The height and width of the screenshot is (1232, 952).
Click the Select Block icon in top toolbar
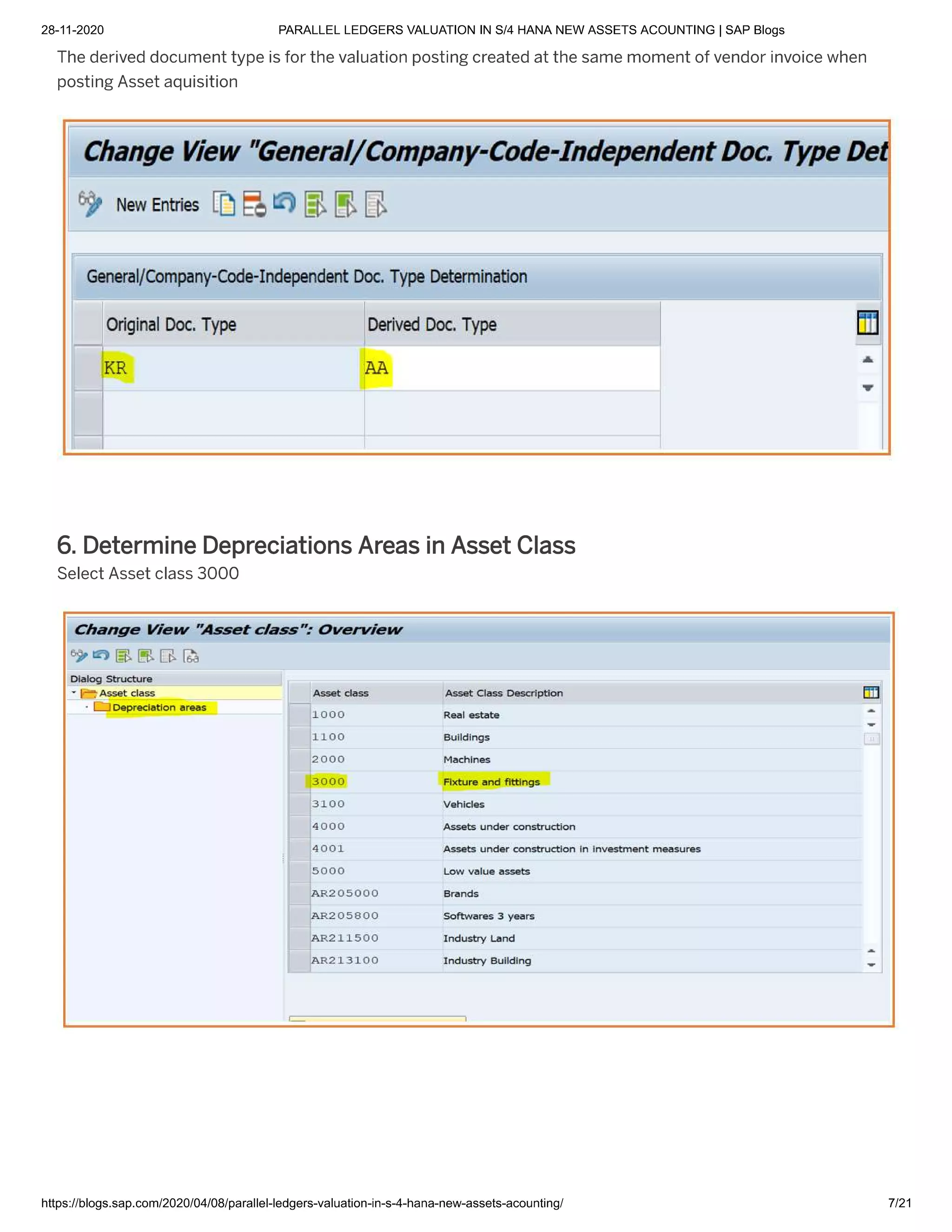(x=345, y=204)
